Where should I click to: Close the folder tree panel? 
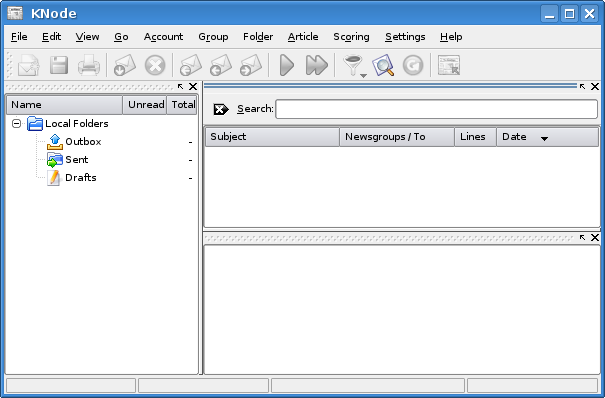click(193, 87)
